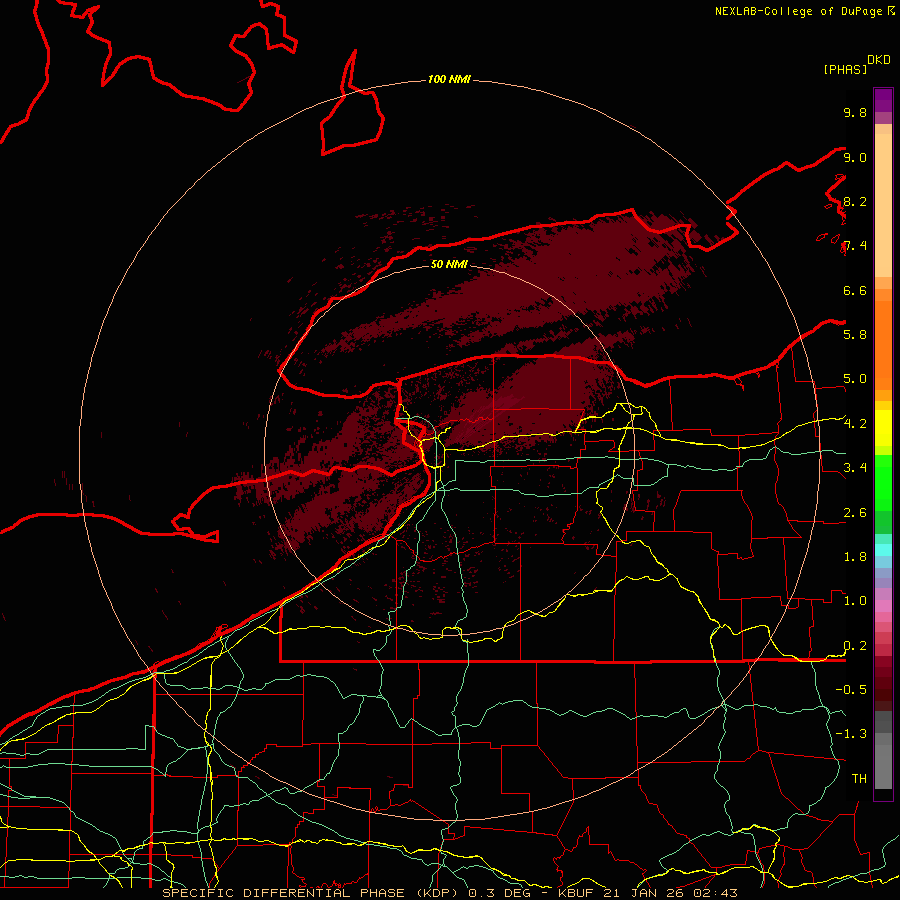Click the "100 NMI" range ring label

tap(449, 79)
